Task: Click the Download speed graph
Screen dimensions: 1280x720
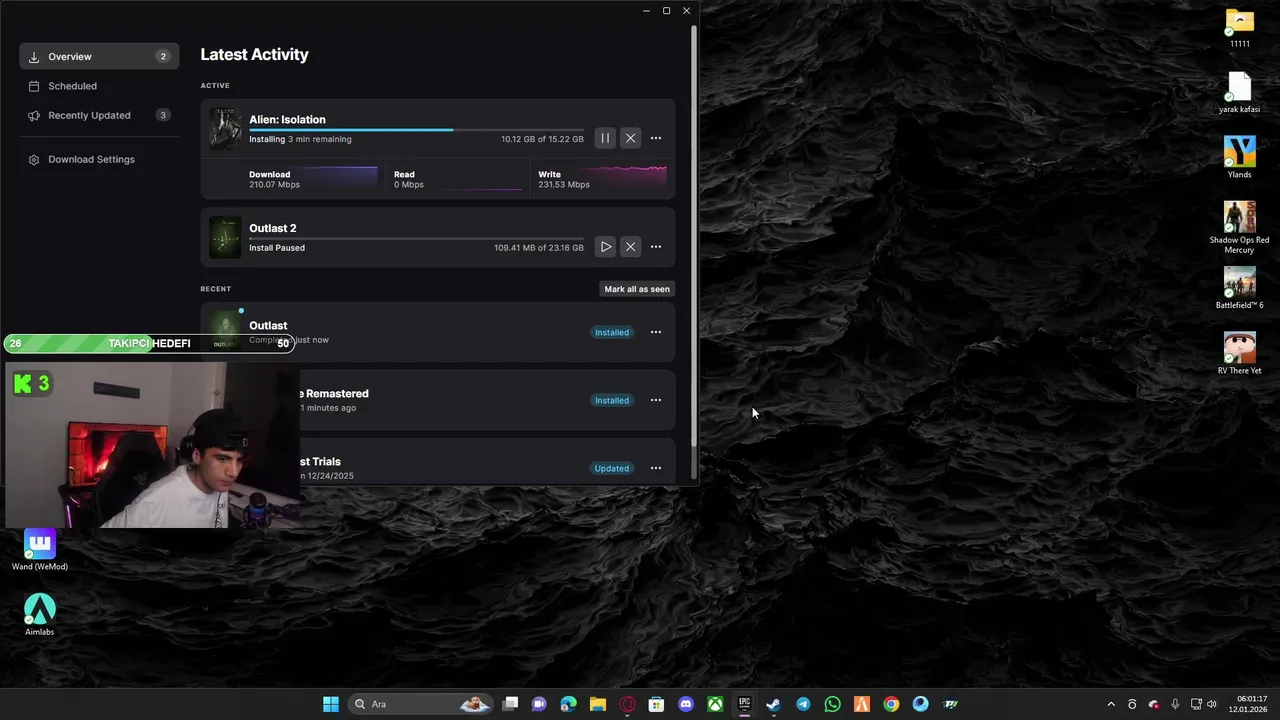Action: pos(341,178)
